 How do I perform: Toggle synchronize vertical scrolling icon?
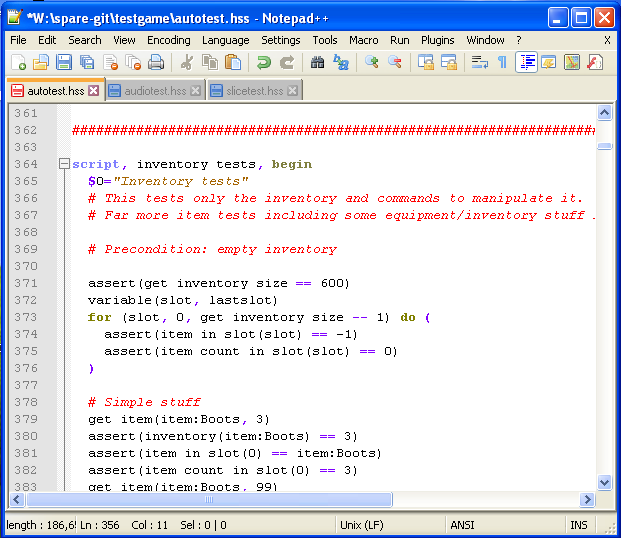(425, 63)
